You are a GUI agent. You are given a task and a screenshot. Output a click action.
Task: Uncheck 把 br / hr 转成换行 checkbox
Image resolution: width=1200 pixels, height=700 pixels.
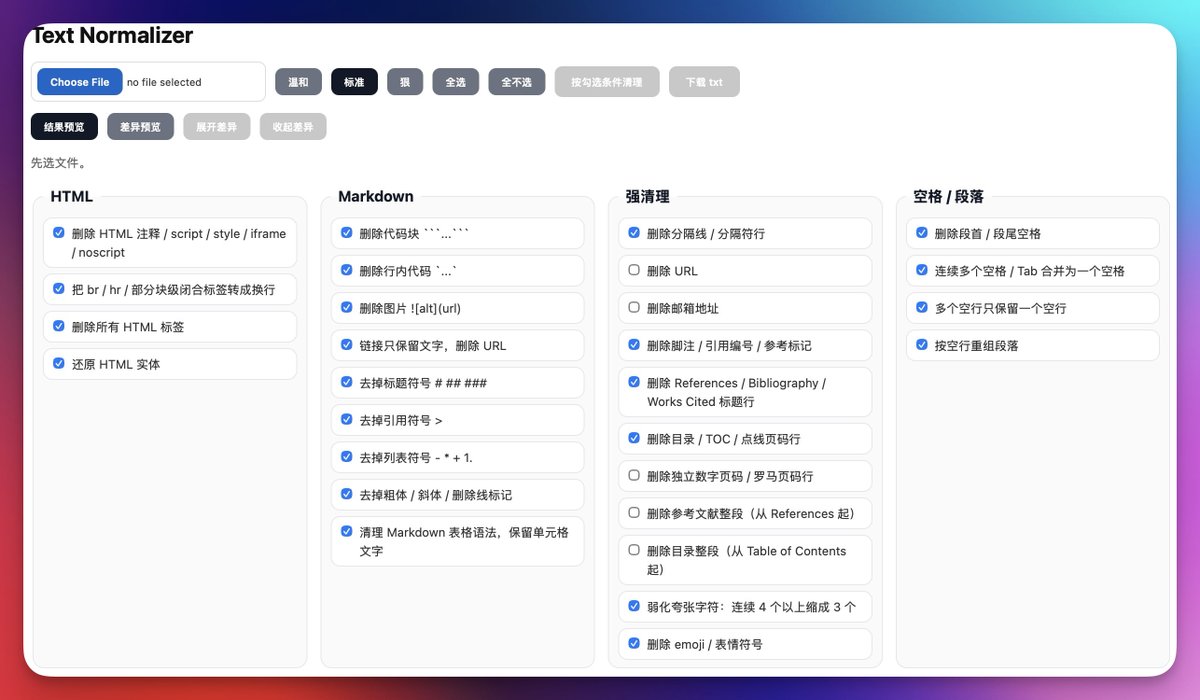[59, 288]
